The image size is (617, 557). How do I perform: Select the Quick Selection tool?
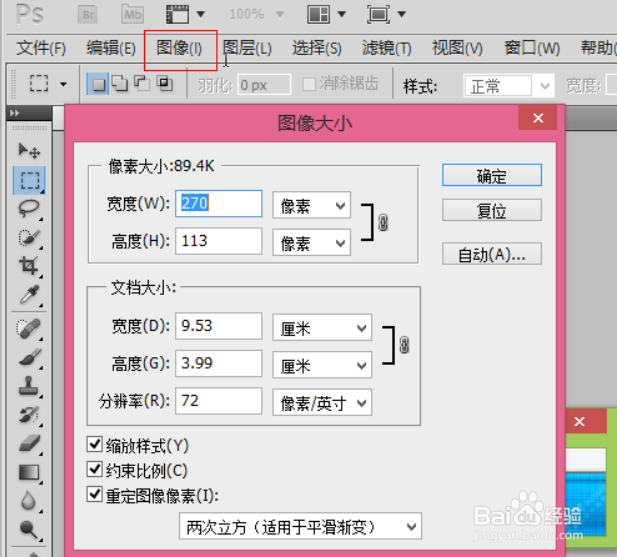[x=29, y=238]
